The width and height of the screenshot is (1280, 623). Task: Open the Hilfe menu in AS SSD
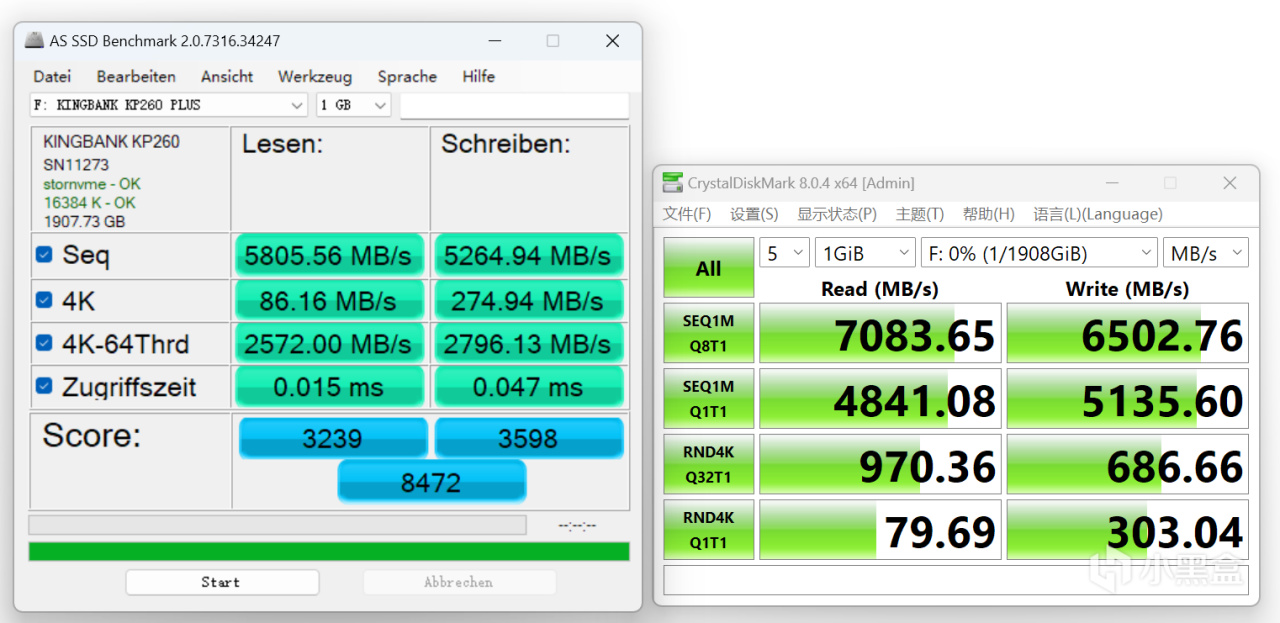pos(479,76)
